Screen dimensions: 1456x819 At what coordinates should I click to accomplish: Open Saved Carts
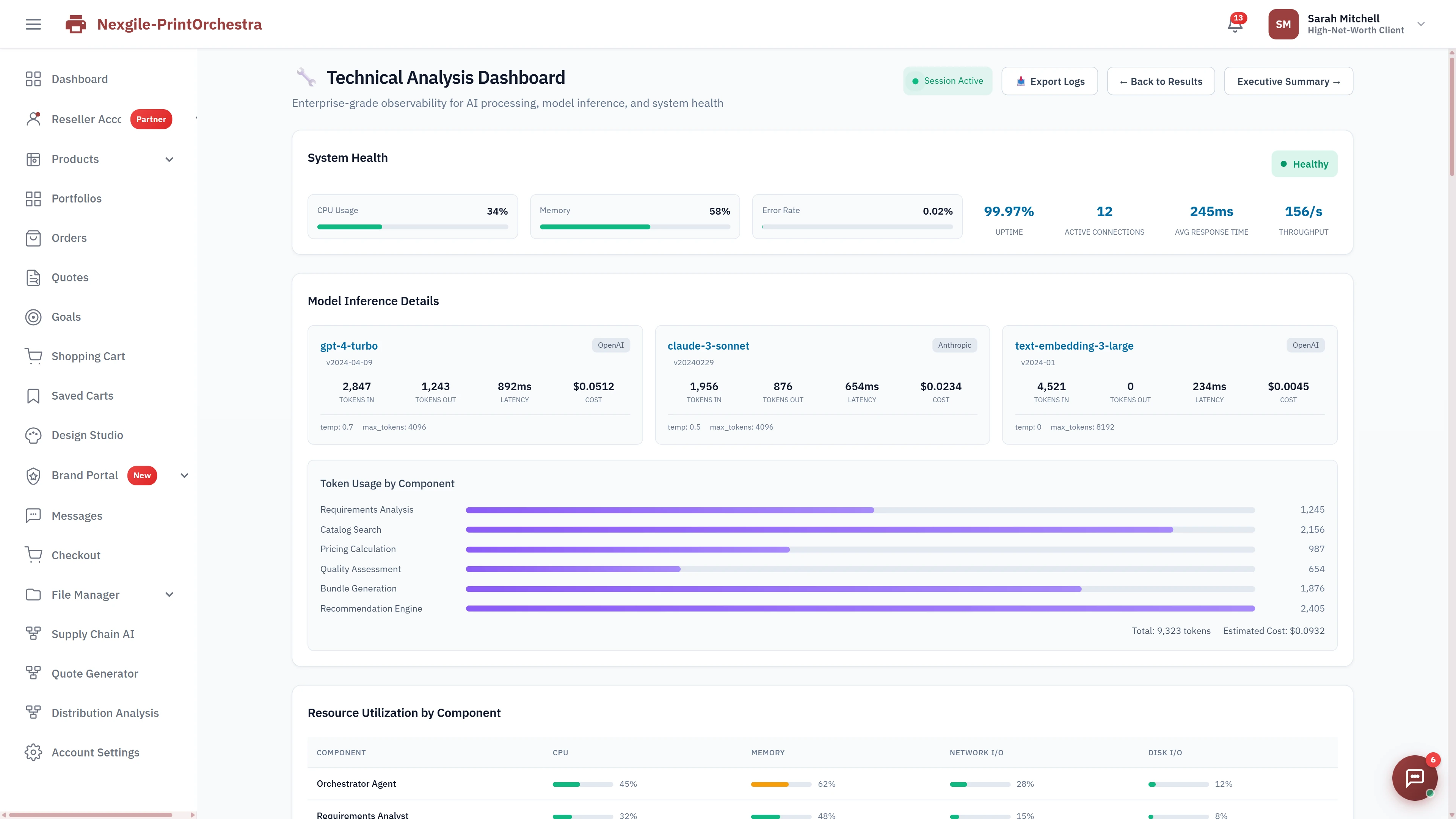click(82, 395)
